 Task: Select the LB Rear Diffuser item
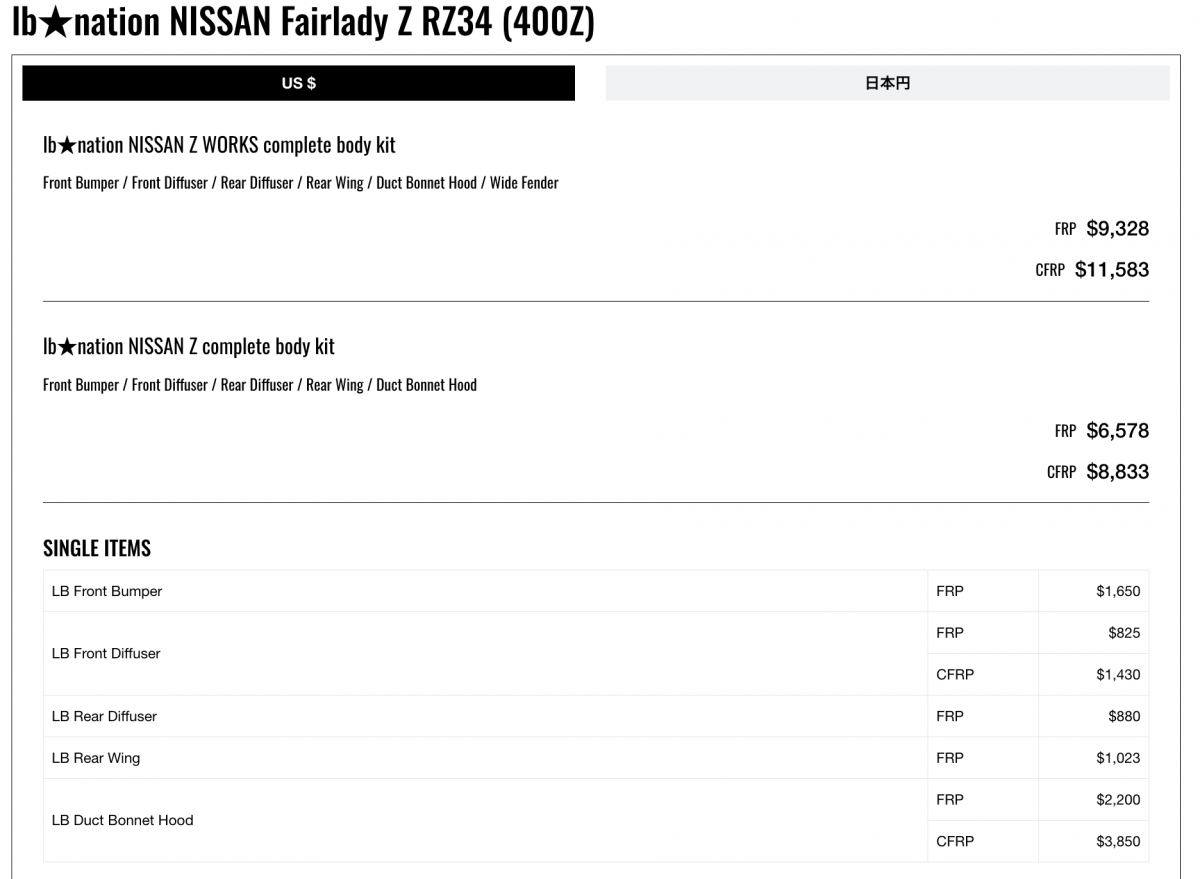click(x=104, y=717)
